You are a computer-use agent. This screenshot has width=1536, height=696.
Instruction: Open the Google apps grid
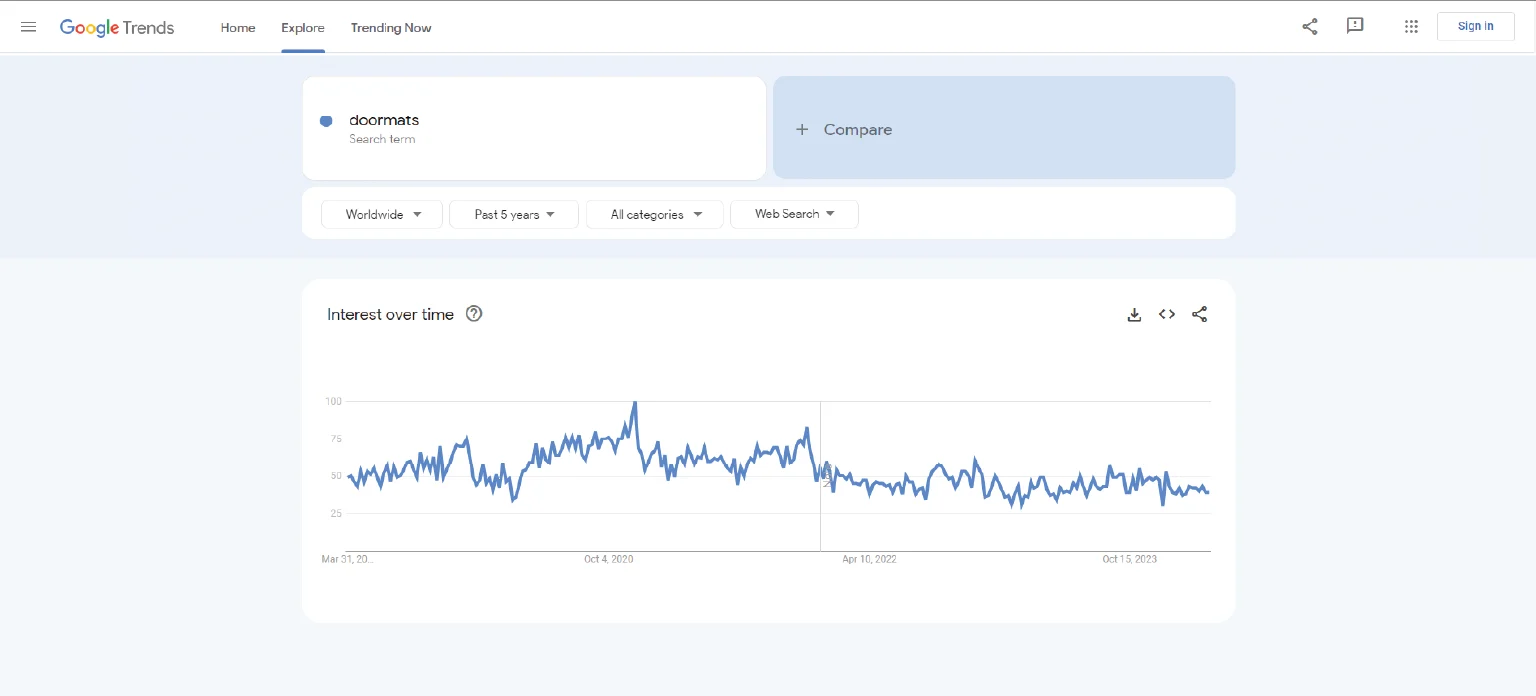pos(1411,27)
